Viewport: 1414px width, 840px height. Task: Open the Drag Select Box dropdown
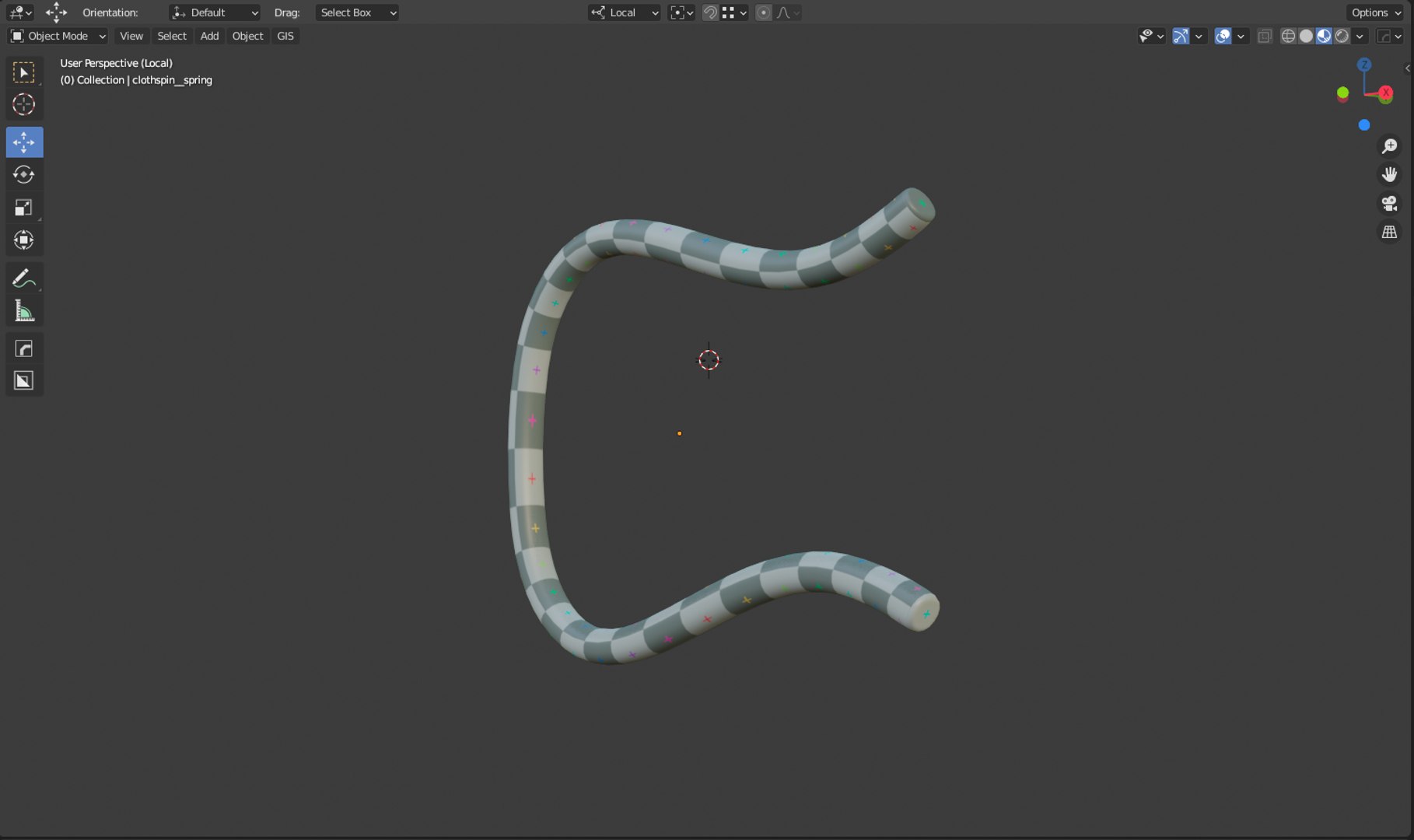point(357,12)
